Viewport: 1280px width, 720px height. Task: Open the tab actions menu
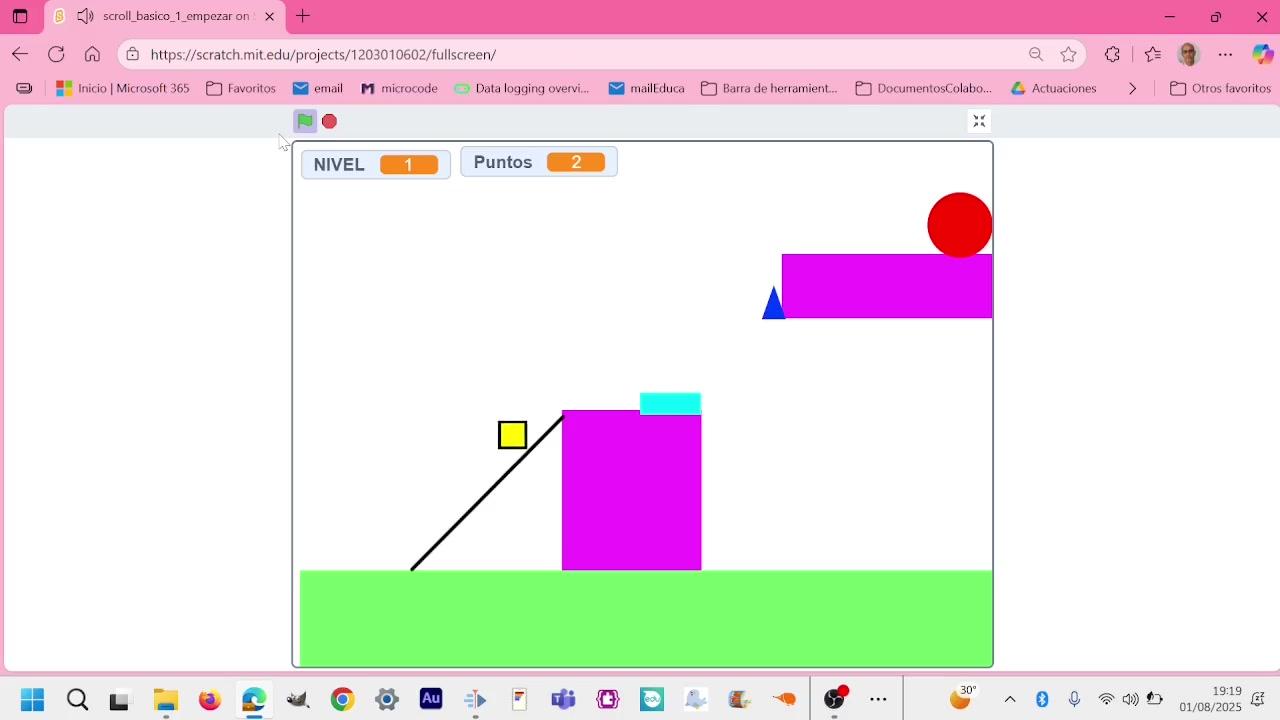point(20,16)
